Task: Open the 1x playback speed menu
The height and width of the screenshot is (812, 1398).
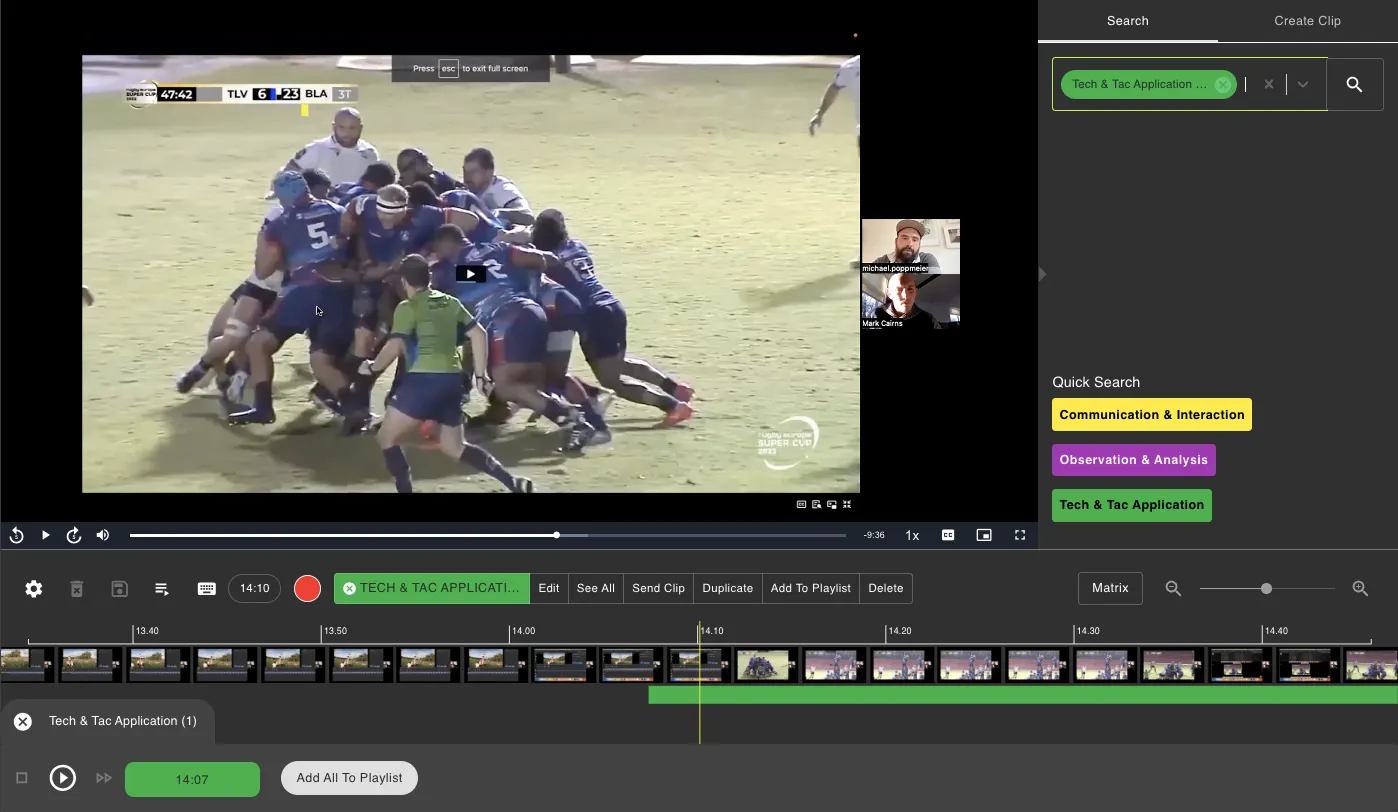Action: pos(912,535)
